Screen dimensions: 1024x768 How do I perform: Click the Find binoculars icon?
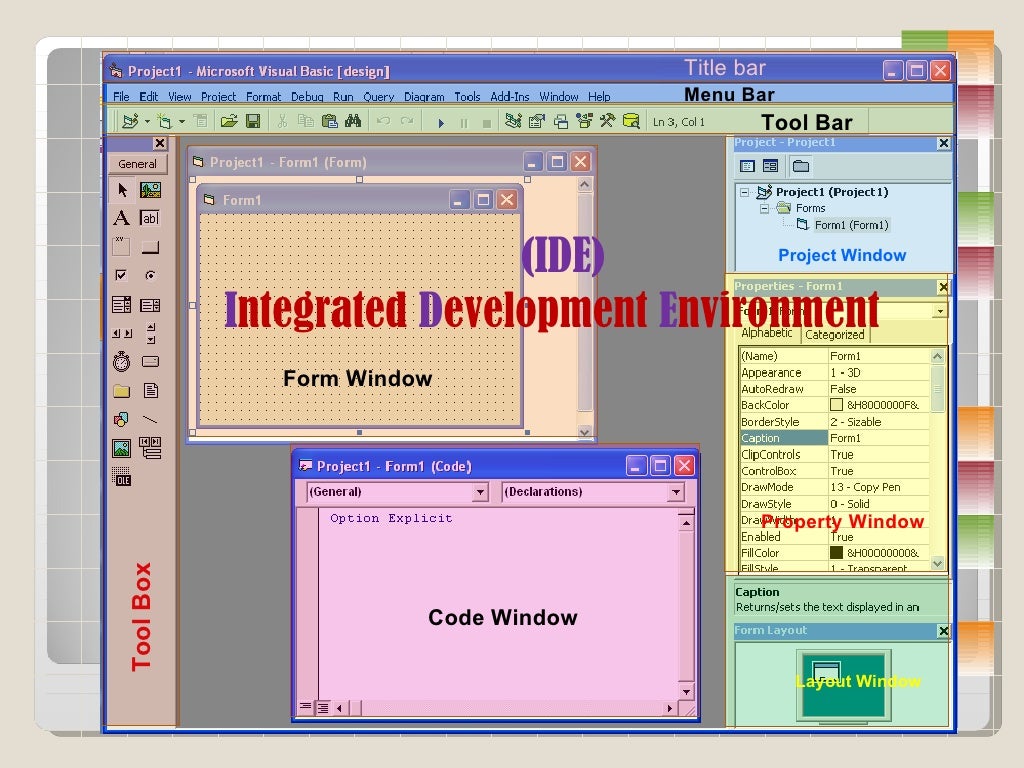353,121
